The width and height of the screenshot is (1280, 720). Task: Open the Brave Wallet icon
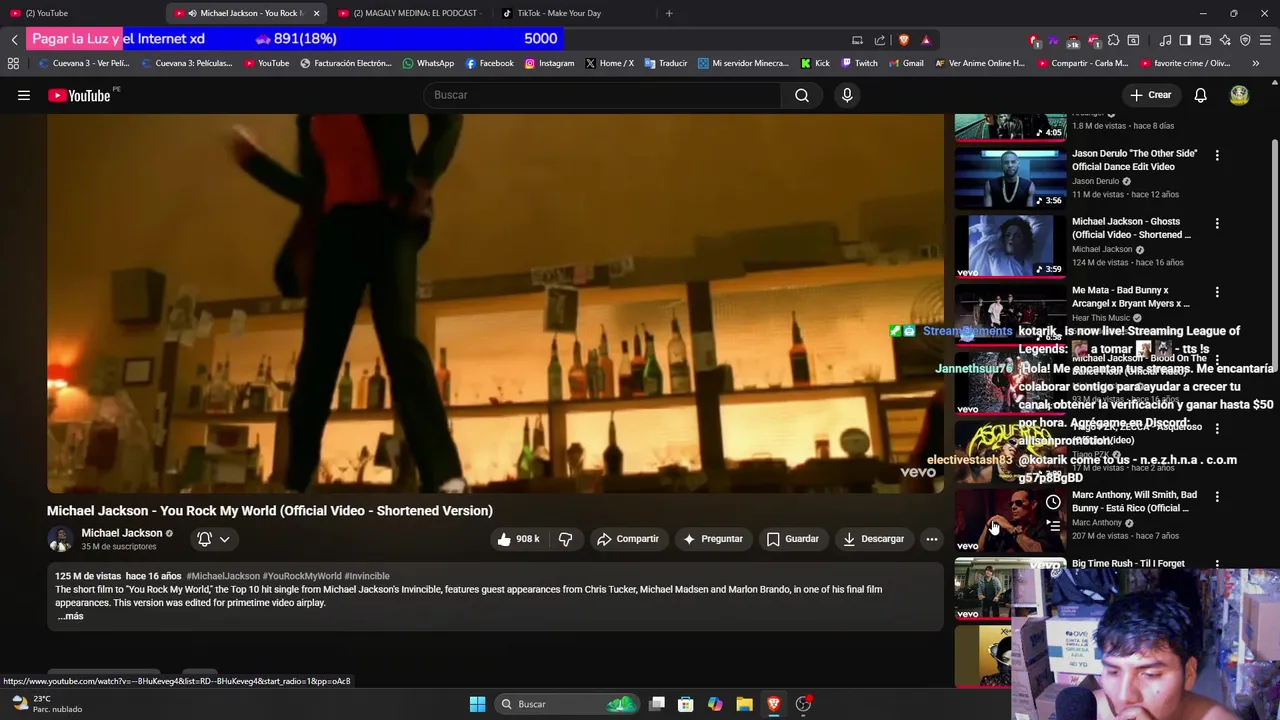pyautogui.click(x=1205, y=40)
